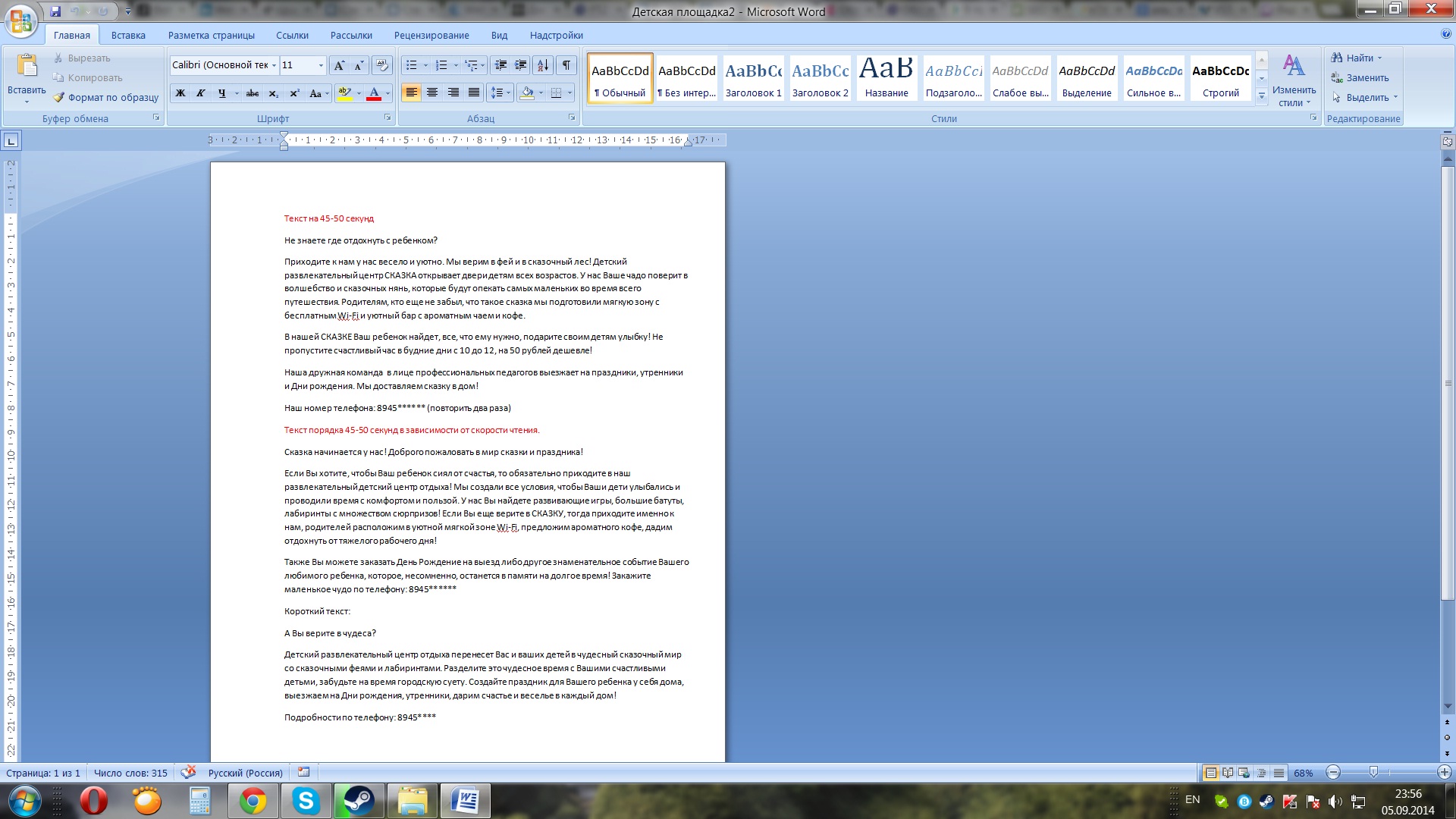Justify the paragraph text
This screenshot has width=1456, height=819.
pos(474,93)
